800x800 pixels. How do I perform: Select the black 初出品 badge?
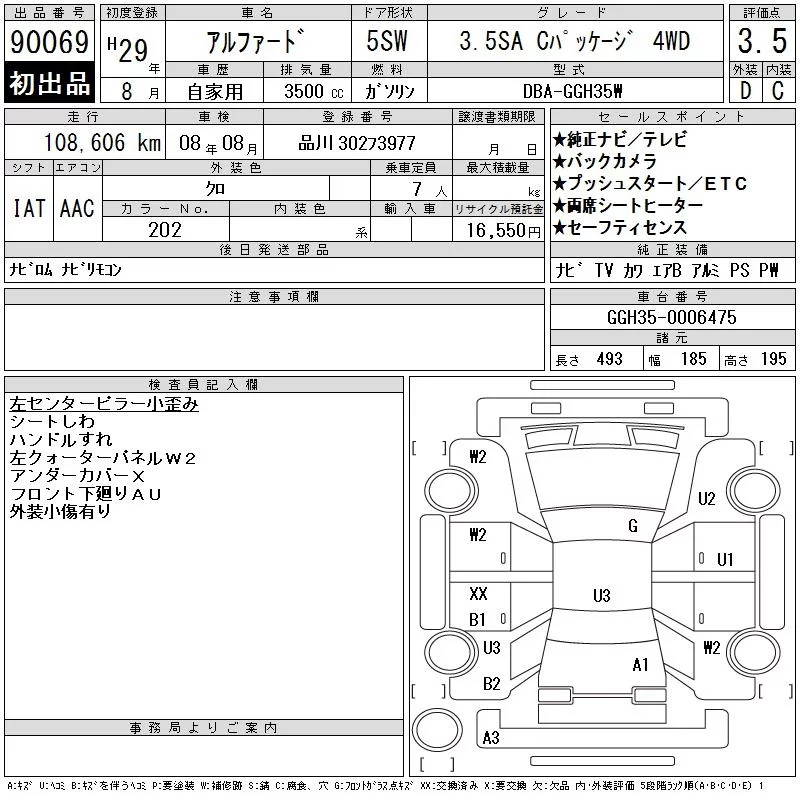coord(49,83)
